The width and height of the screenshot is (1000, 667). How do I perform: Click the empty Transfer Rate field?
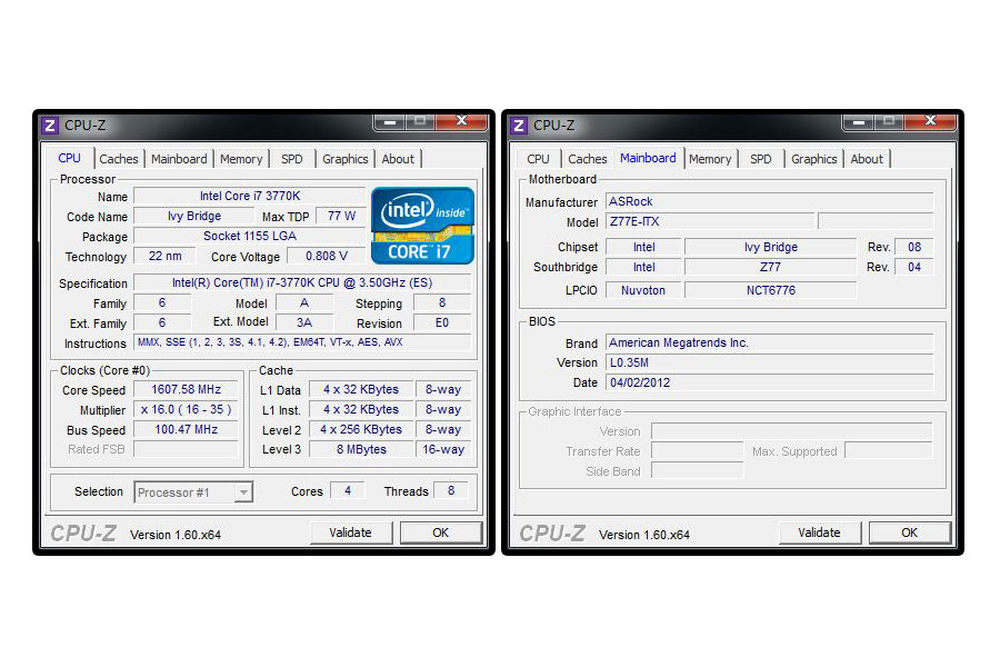(x=697, y=451)
